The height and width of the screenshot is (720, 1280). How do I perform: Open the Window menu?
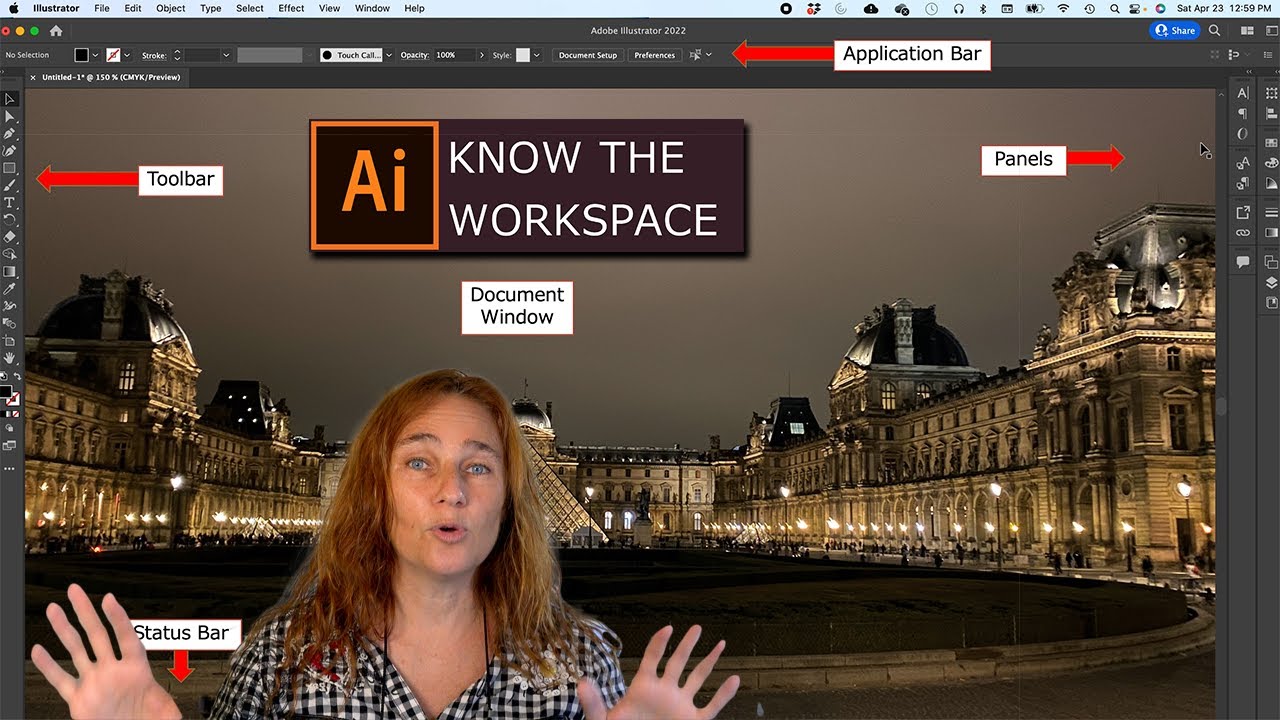point(372,8)
